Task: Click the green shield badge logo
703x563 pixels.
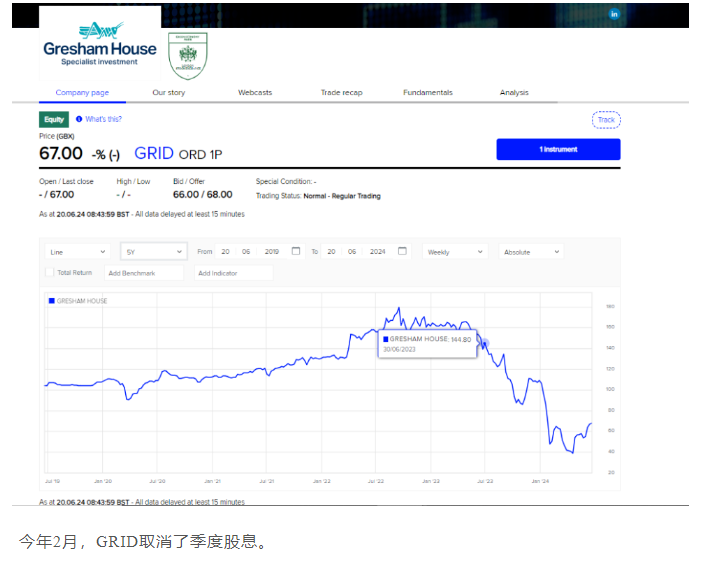Action: pyautogui.click(x=187, y=56)
